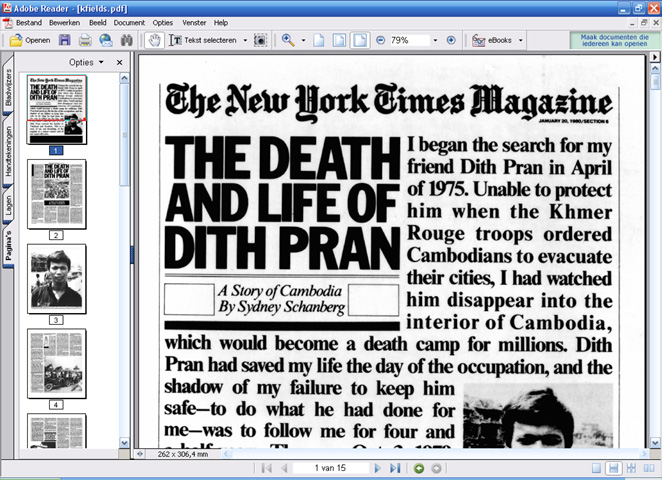This screenshot has height=480, width=662.
Task: Set view to Fit Page icon
Action: 339,41
